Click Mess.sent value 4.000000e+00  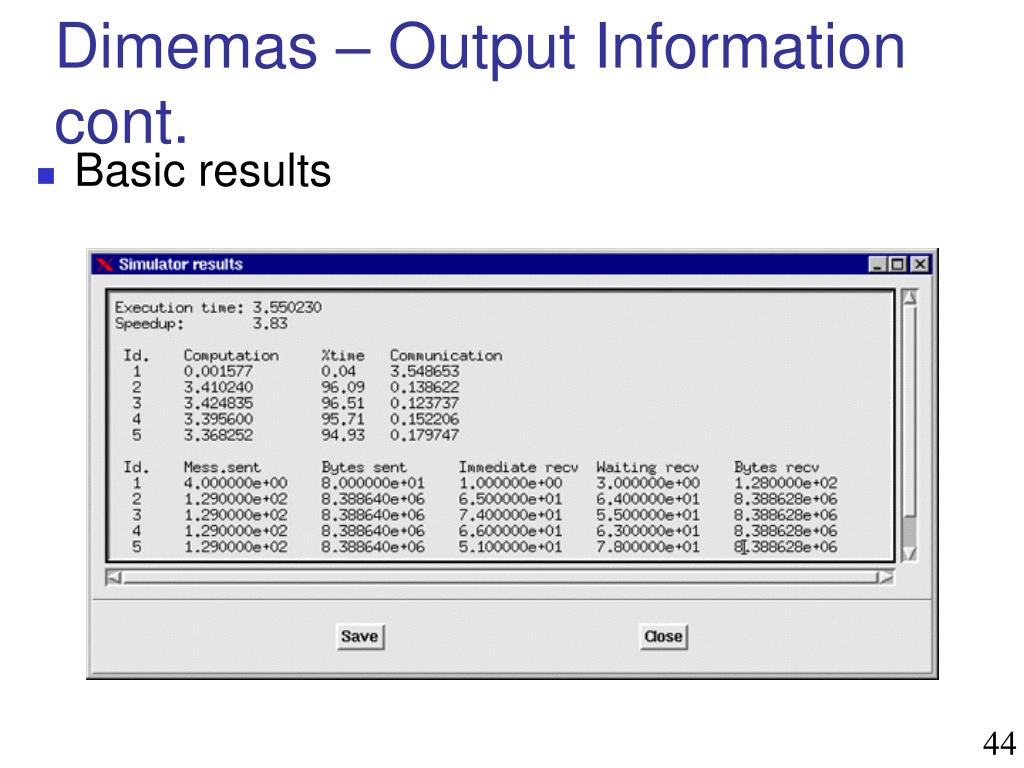click(235, 483)
